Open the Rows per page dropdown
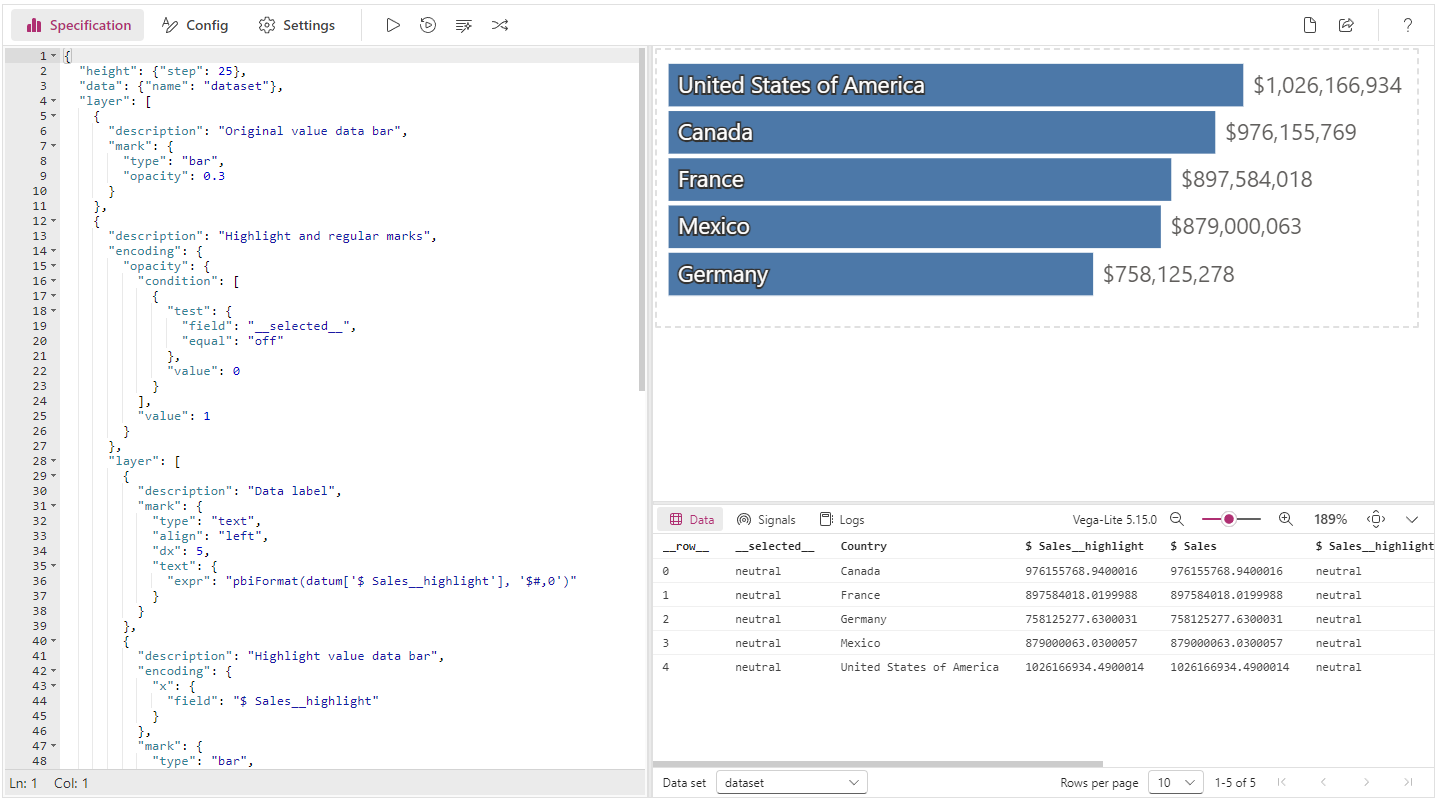 [x=1175, y=782]
